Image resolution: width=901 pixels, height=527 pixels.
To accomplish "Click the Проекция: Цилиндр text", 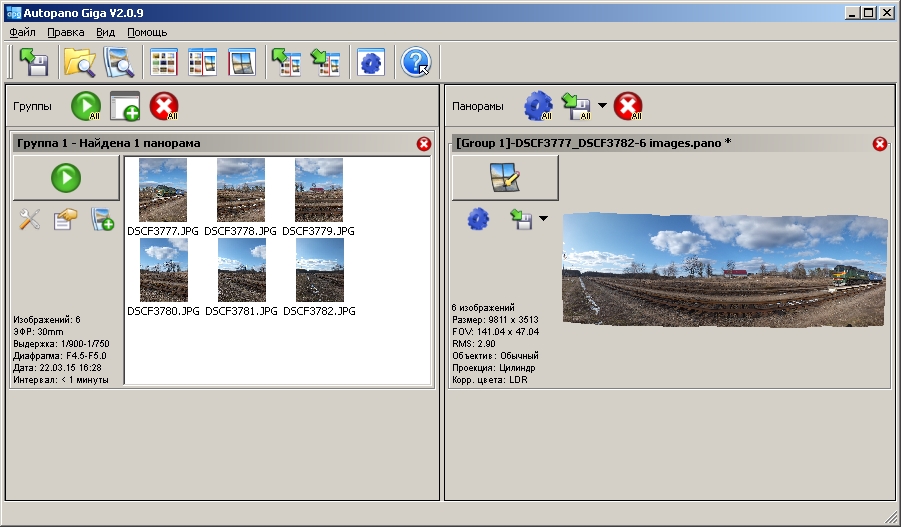I will point(494,368).
